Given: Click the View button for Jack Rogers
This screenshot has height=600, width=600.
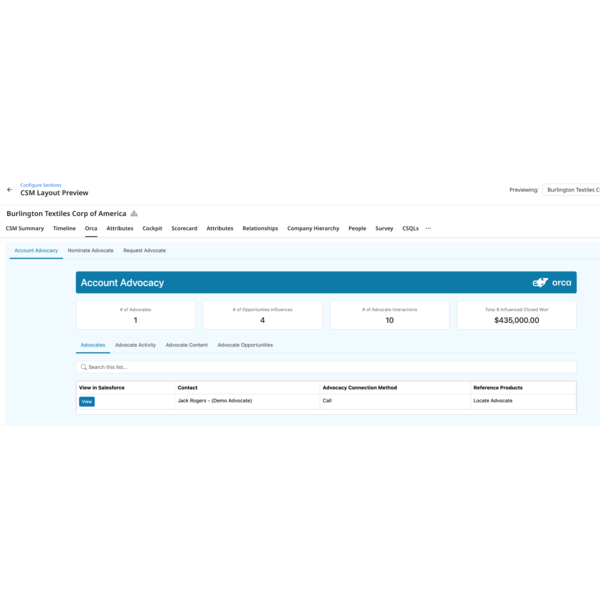Looking at the screenshot, I should pyautogui.click(x=87, y=401).
